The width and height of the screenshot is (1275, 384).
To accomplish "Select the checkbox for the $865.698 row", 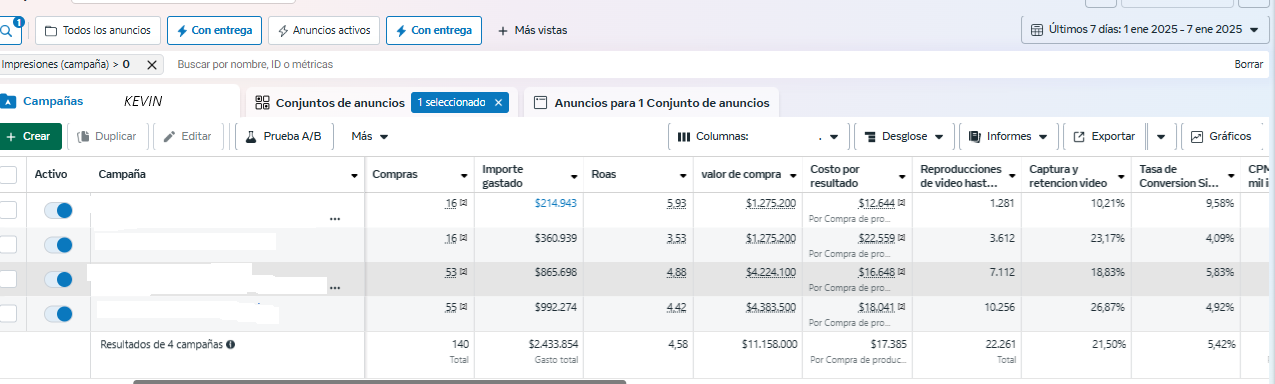I will 8,279.
